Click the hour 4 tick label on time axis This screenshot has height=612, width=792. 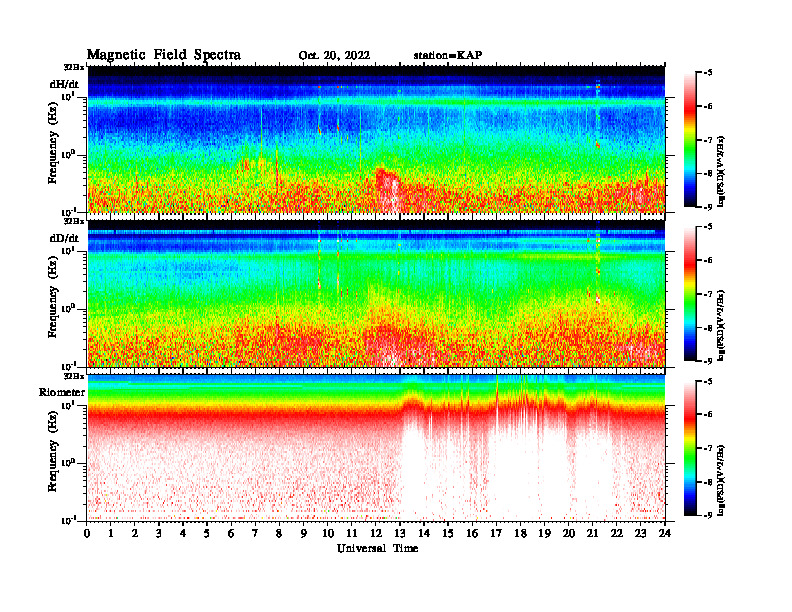184,533
